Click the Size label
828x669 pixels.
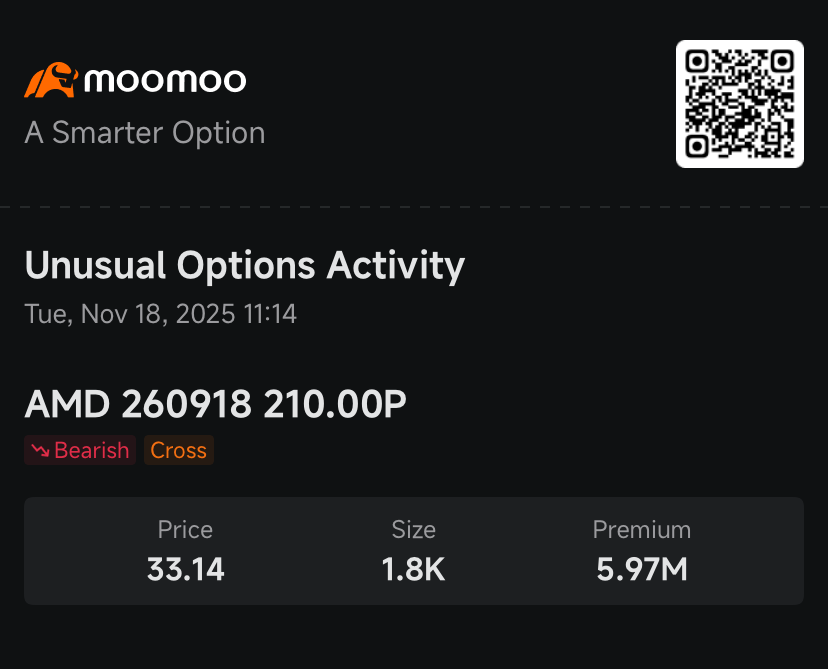point(413,530)
